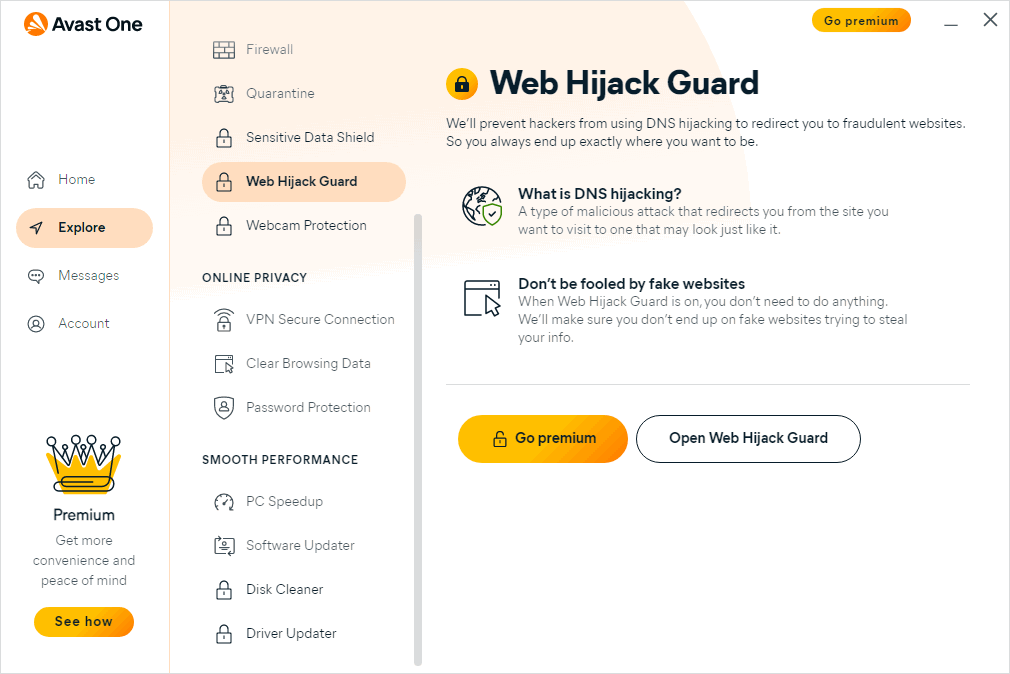Open Driver Updater
Screen dimensions: 1010x674
point(304,633)
